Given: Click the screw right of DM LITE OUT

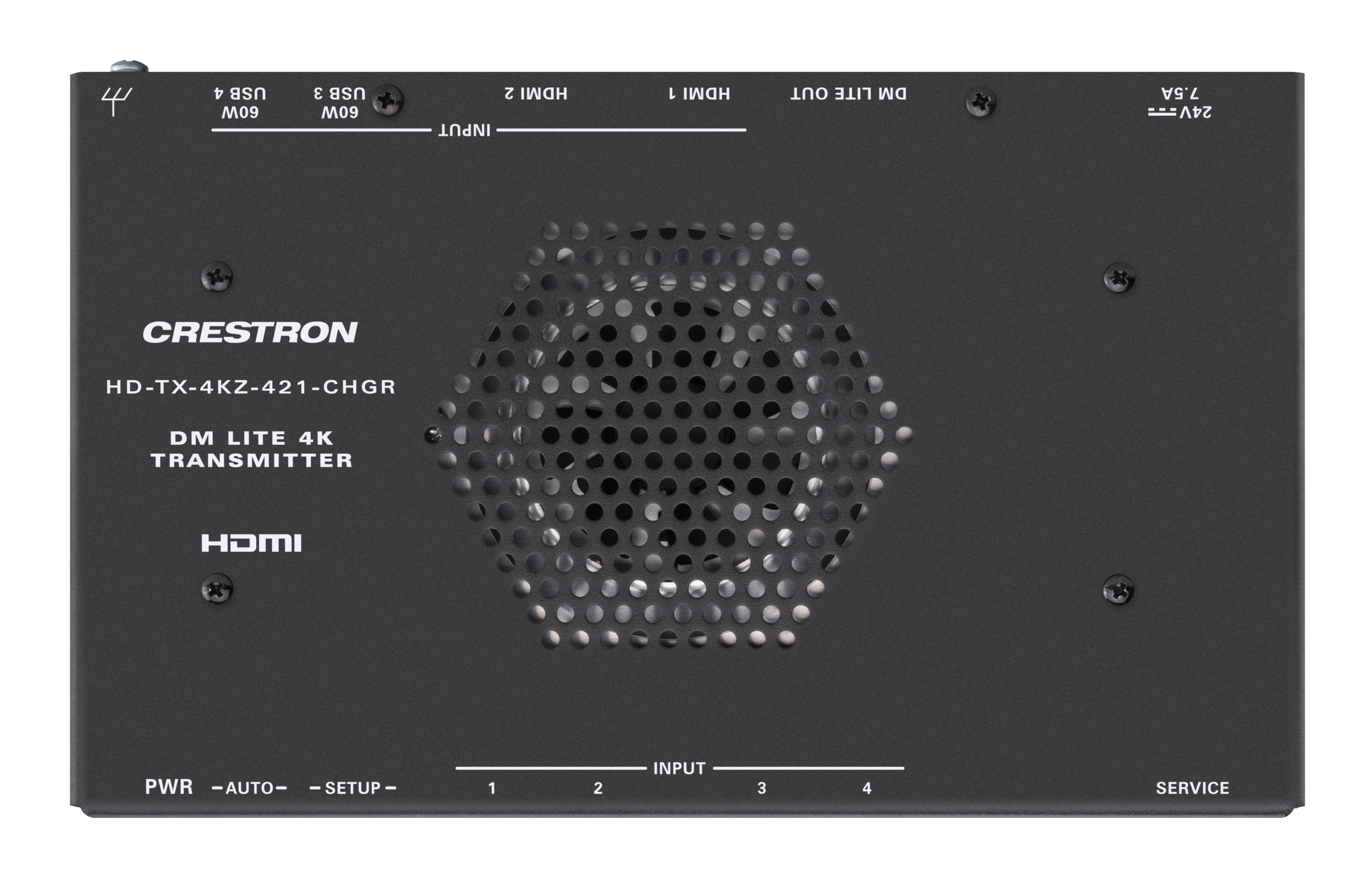Looking at the screenshot, I should coord(981,102).
